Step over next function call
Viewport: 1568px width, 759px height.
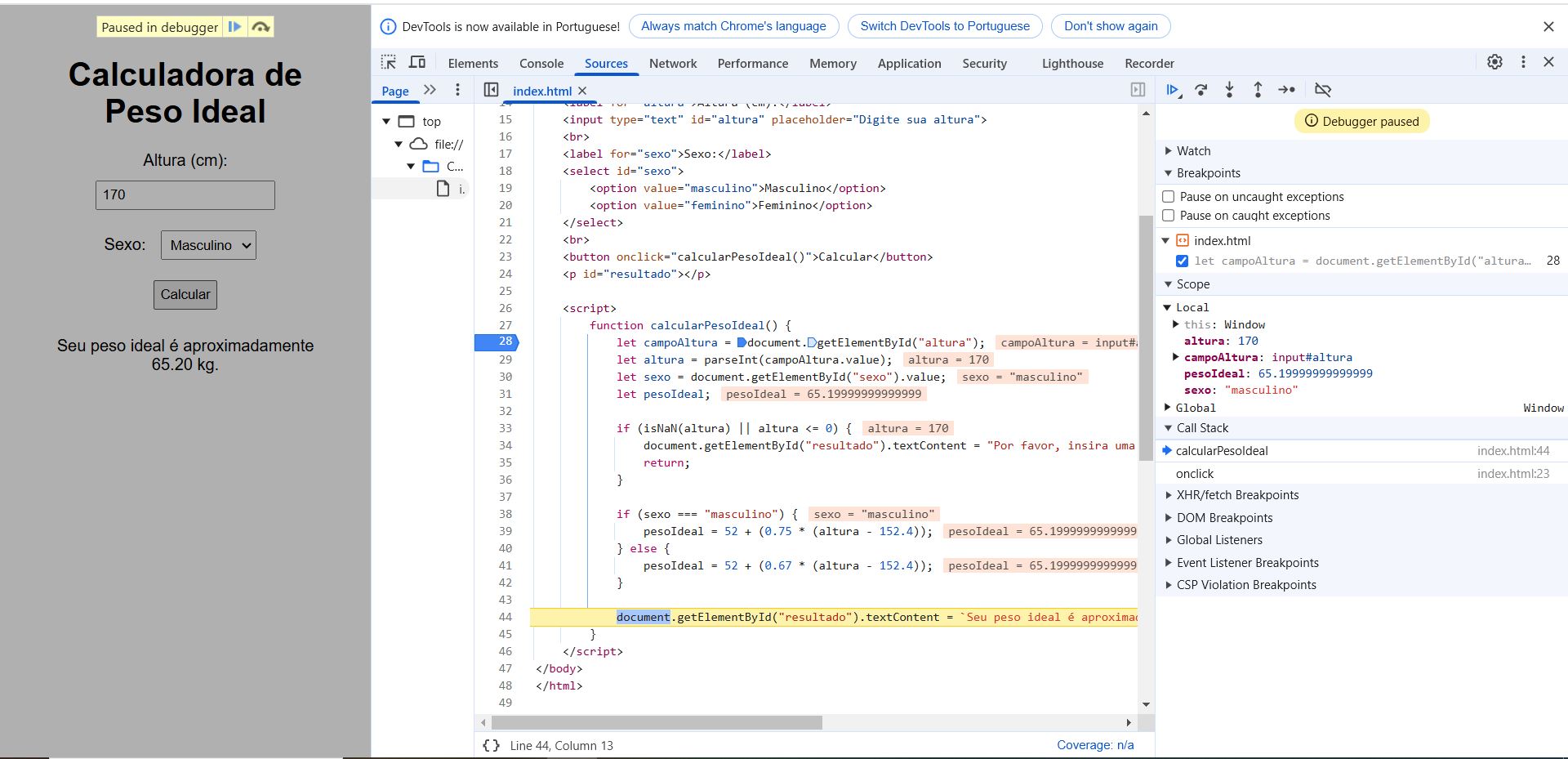1200,90
